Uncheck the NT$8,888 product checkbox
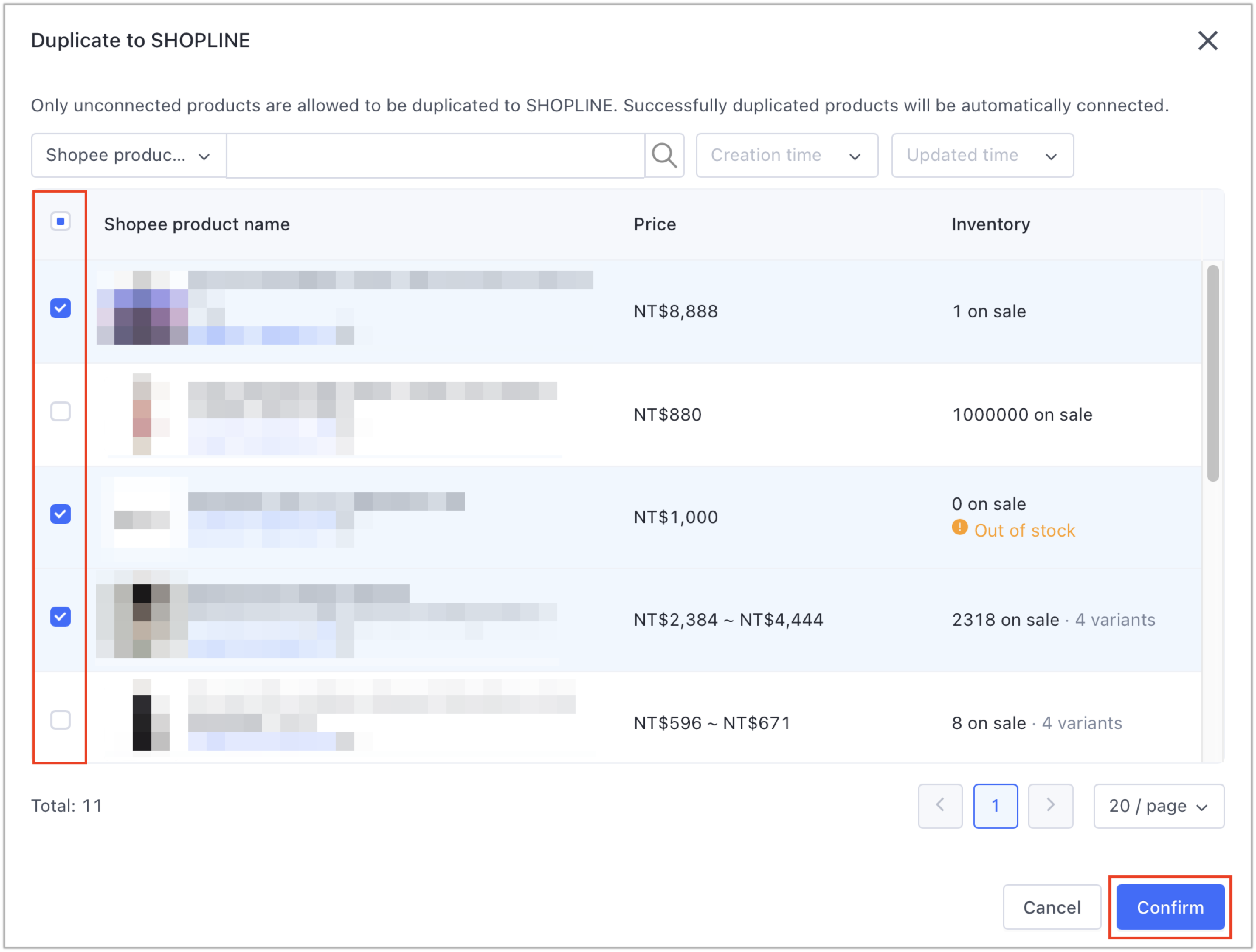 [61, 308]
